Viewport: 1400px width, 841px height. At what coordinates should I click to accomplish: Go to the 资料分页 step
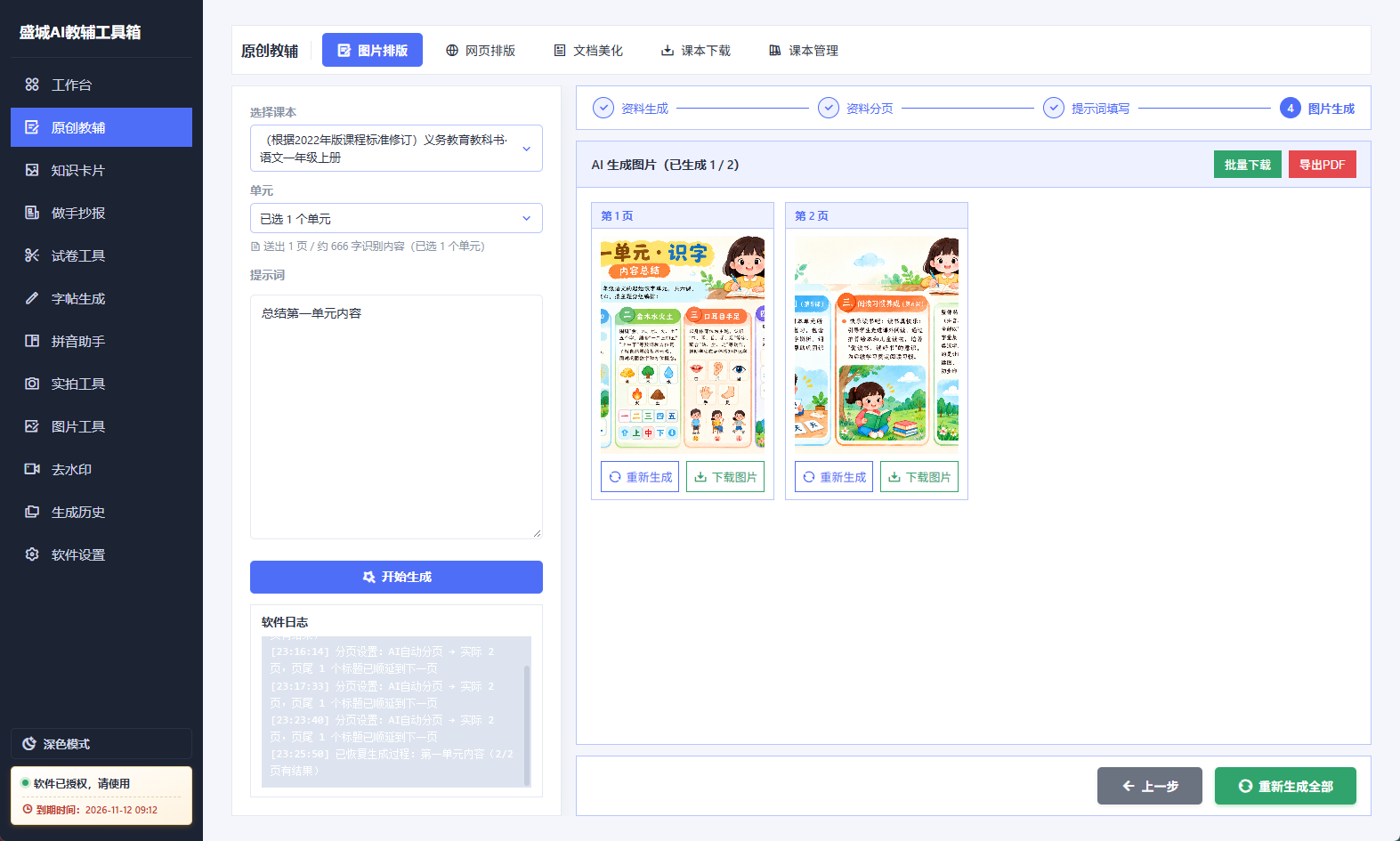(x=856, y=108)
